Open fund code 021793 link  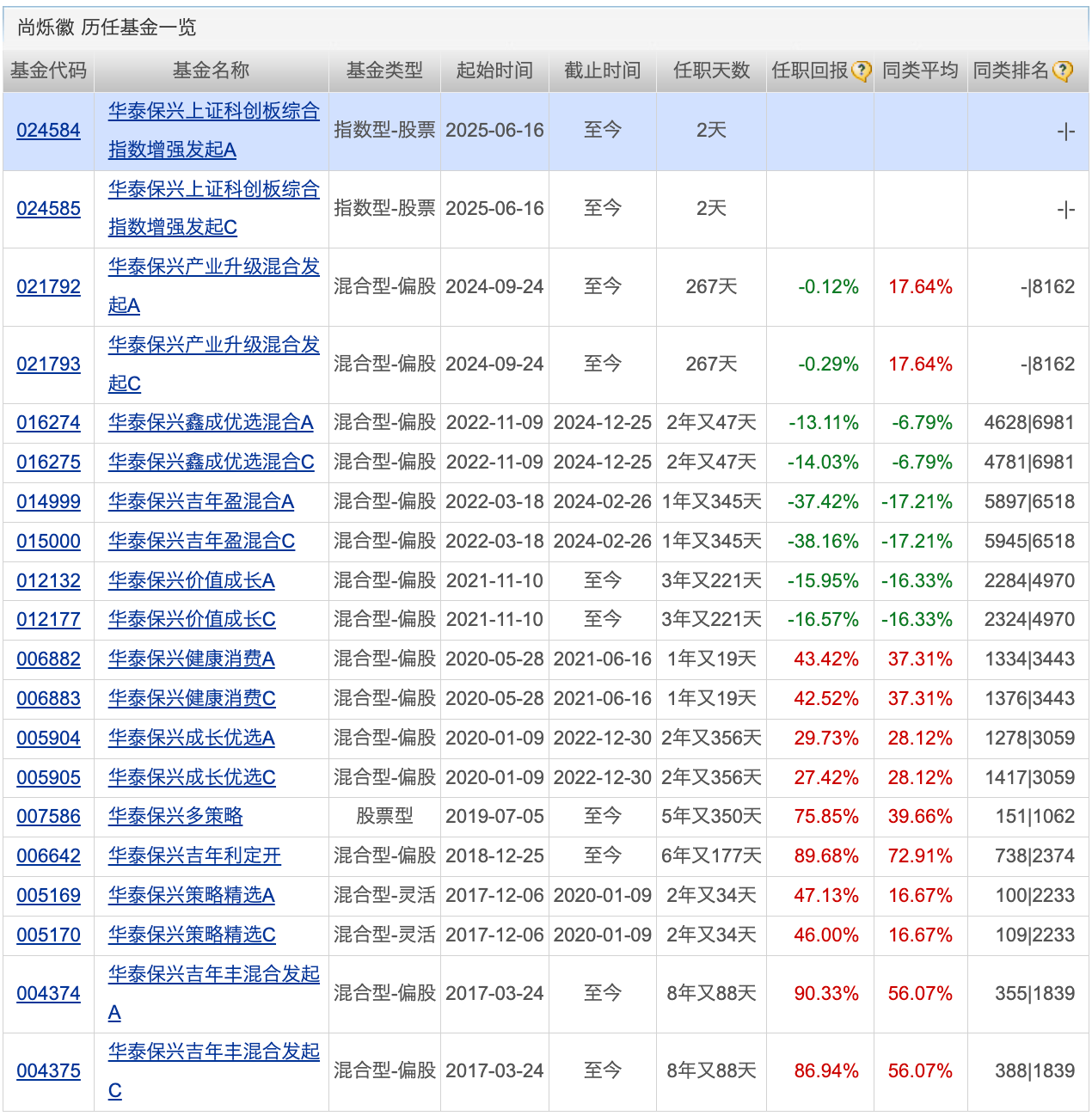click(x=48, y=365)
